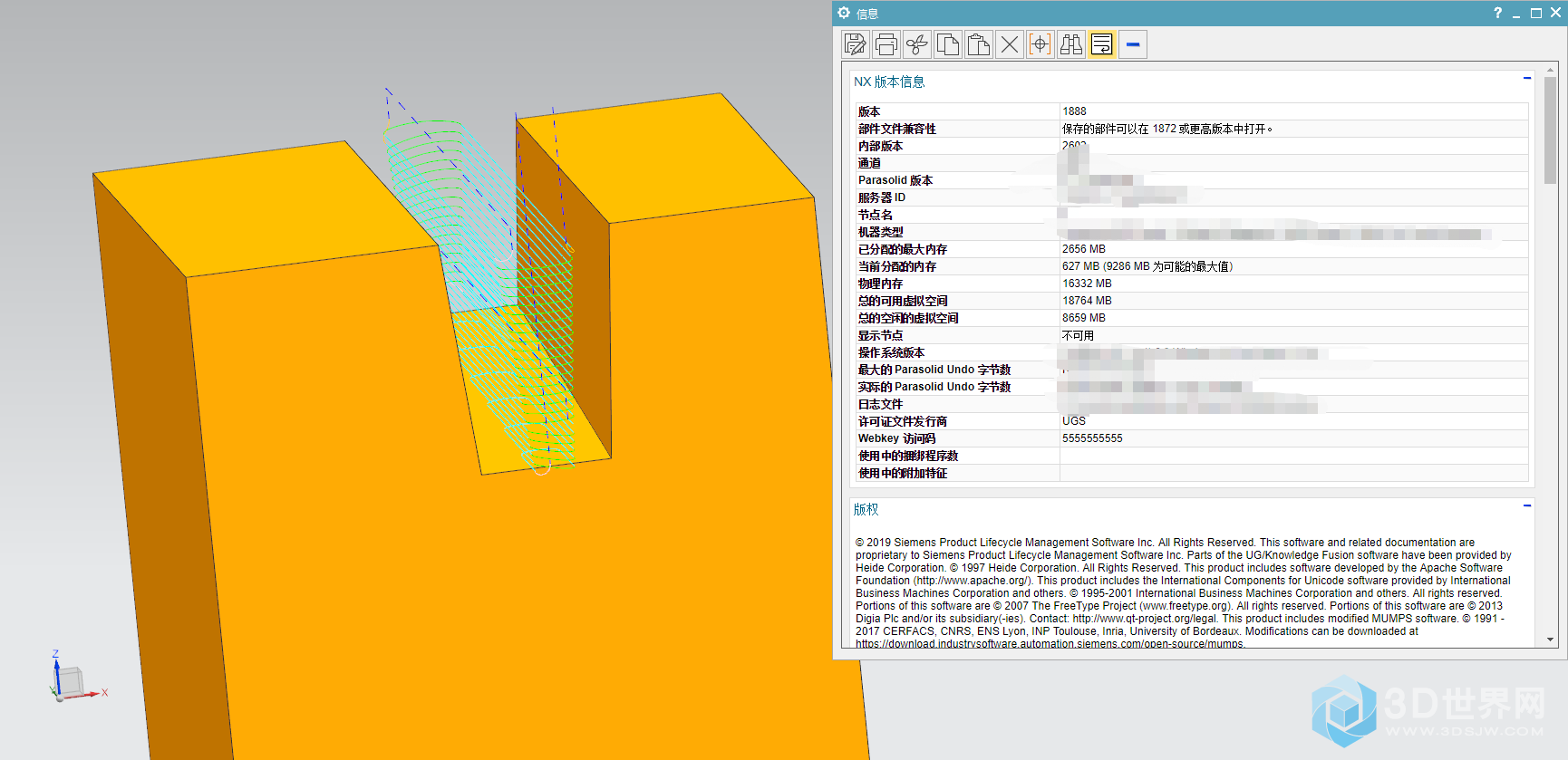The width and height of the screenshot is (1568, 760).
Task: Click the 节点名 row label
Action: coord(876,215)
